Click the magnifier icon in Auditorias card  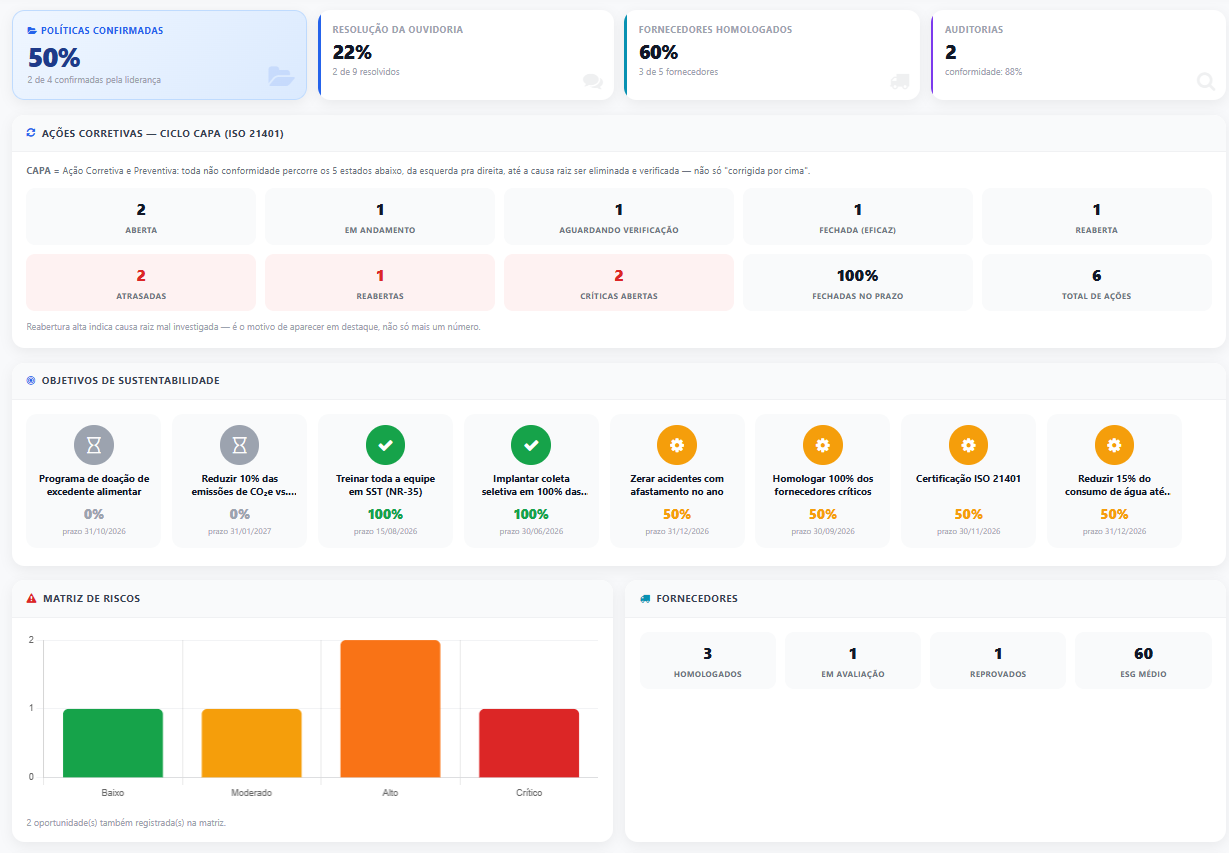1206,82
